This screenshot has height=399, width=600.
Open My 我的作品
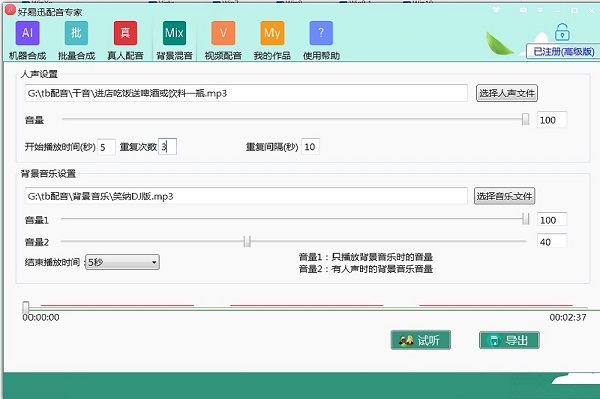coord(272,40)
